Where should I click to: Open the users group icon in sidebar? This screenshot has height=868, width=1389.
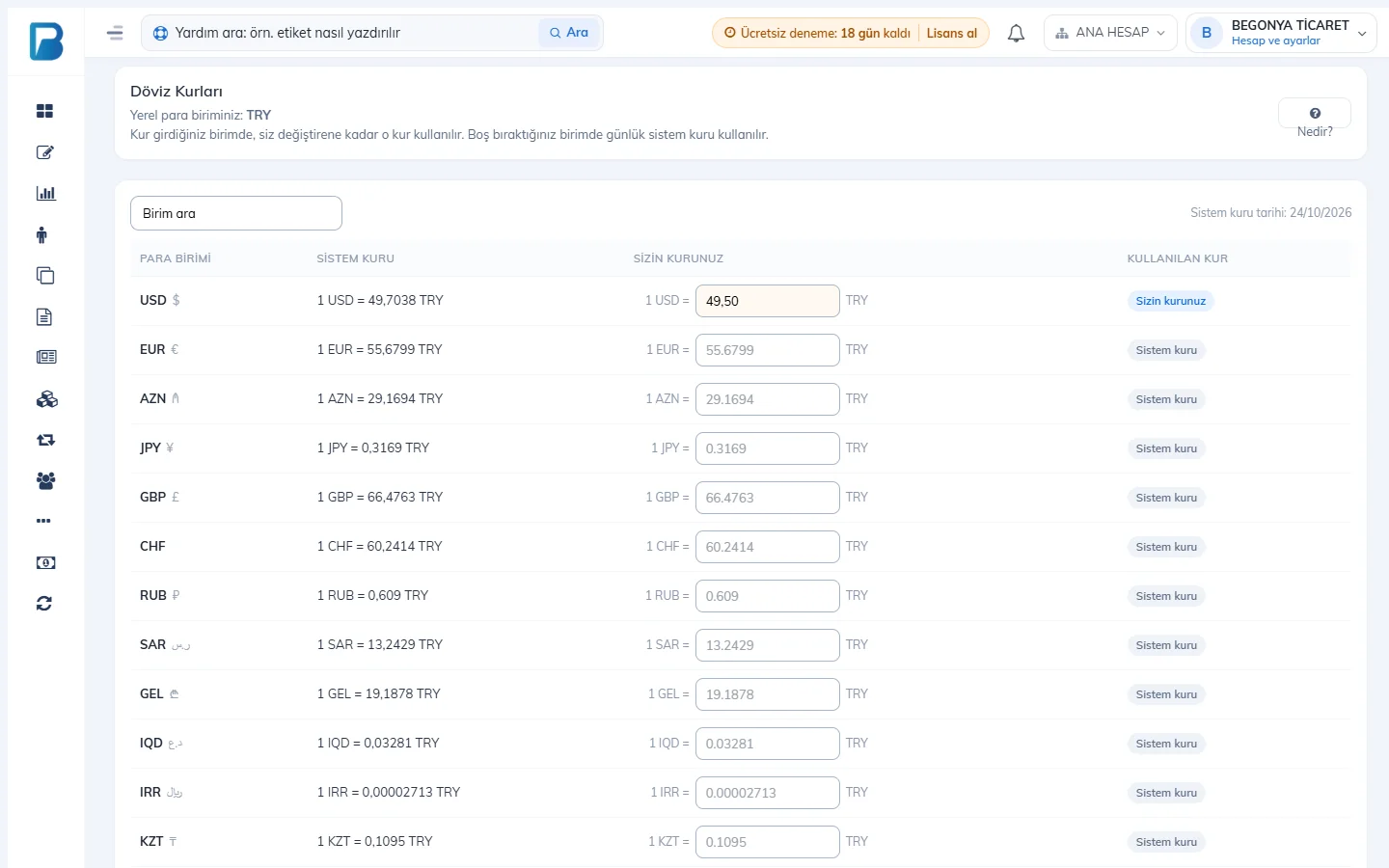point(45,480)
